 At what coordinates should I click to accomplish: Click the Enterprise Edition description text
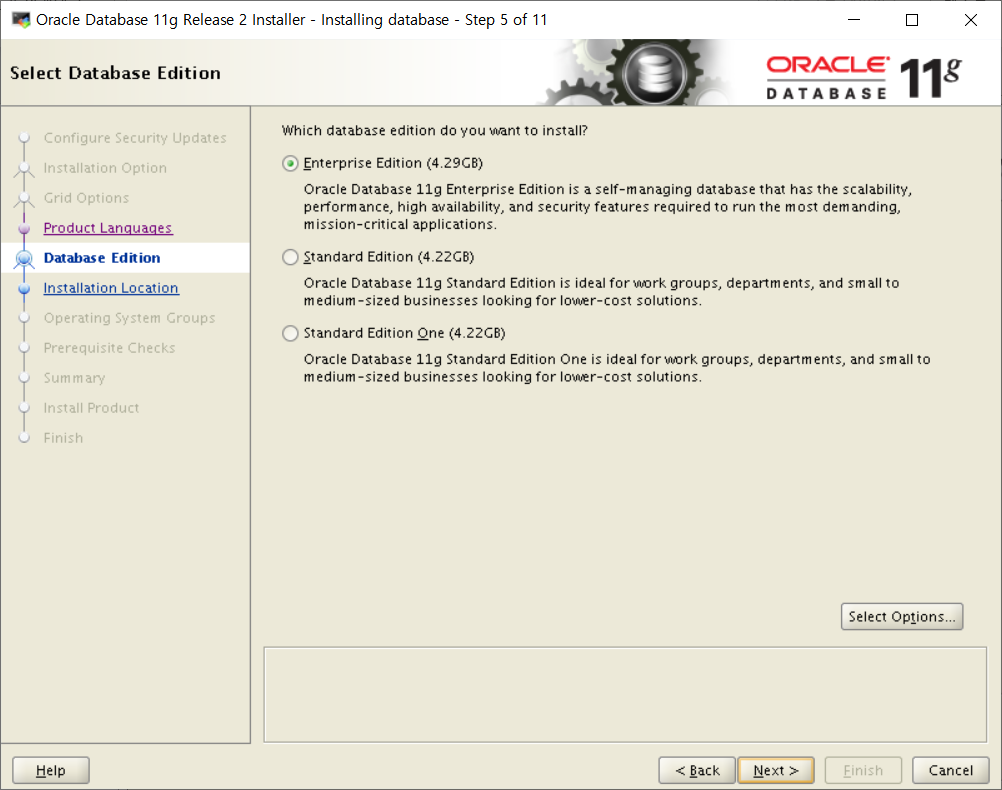point(608,207)
